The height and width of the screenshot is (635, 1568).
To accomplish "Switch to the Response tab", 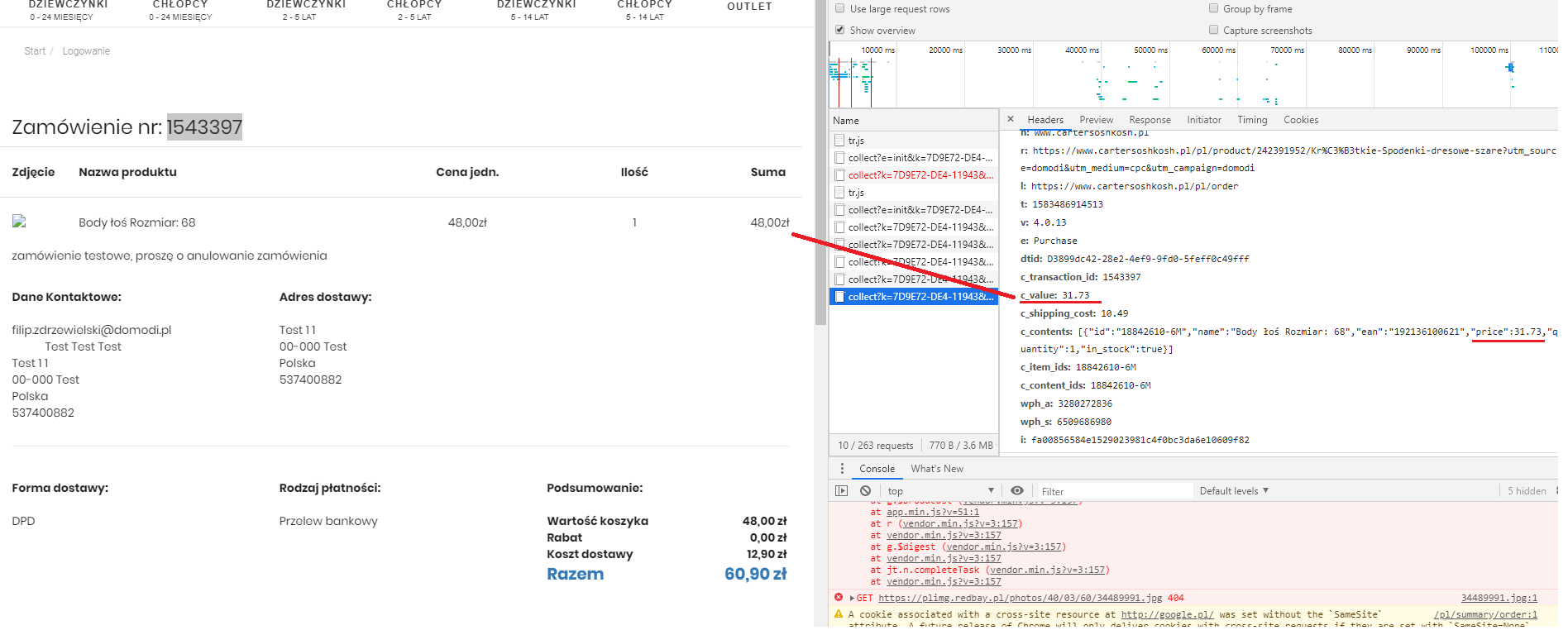I will [x=1150, y=120].
